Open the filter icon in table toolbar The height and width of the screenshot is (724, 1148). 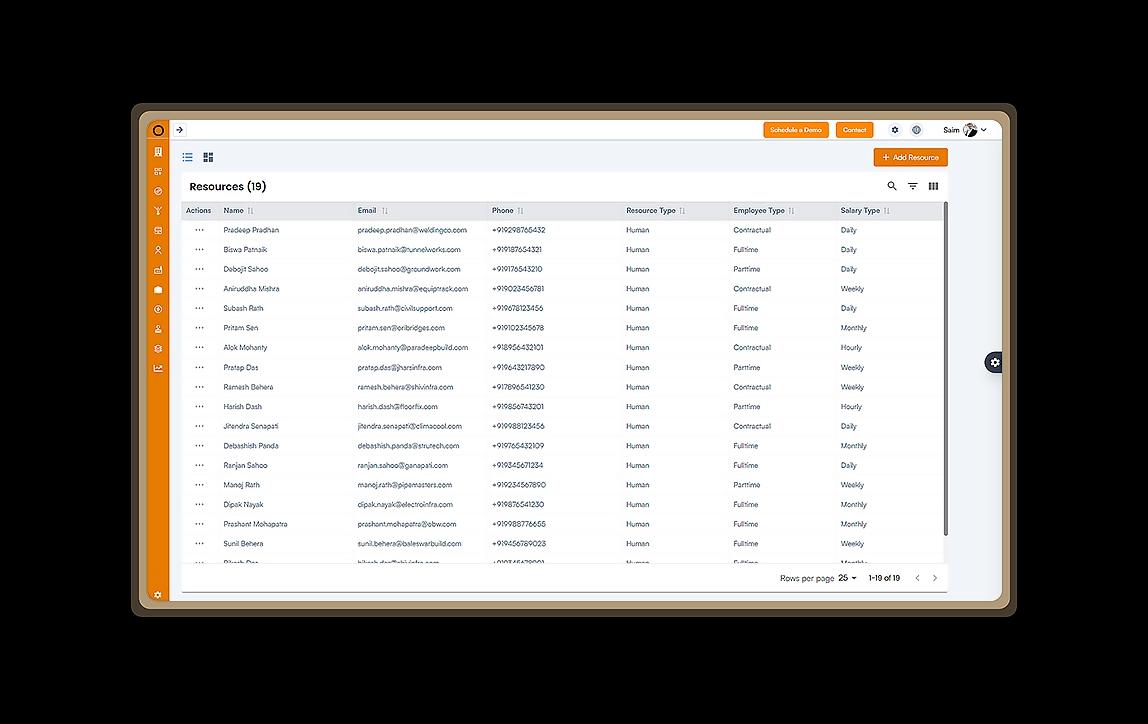click(913, 186)
